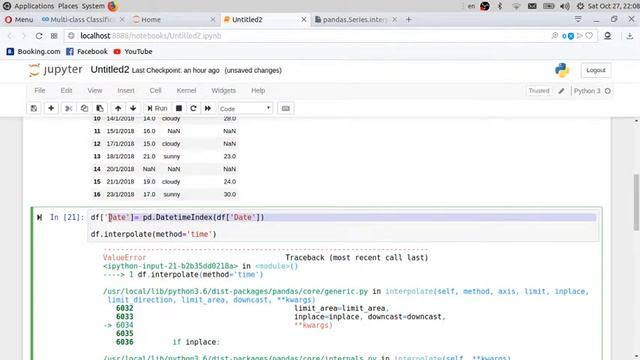640x360 pixels.
Task: Open the Insert menu
Action: point(126,91)
